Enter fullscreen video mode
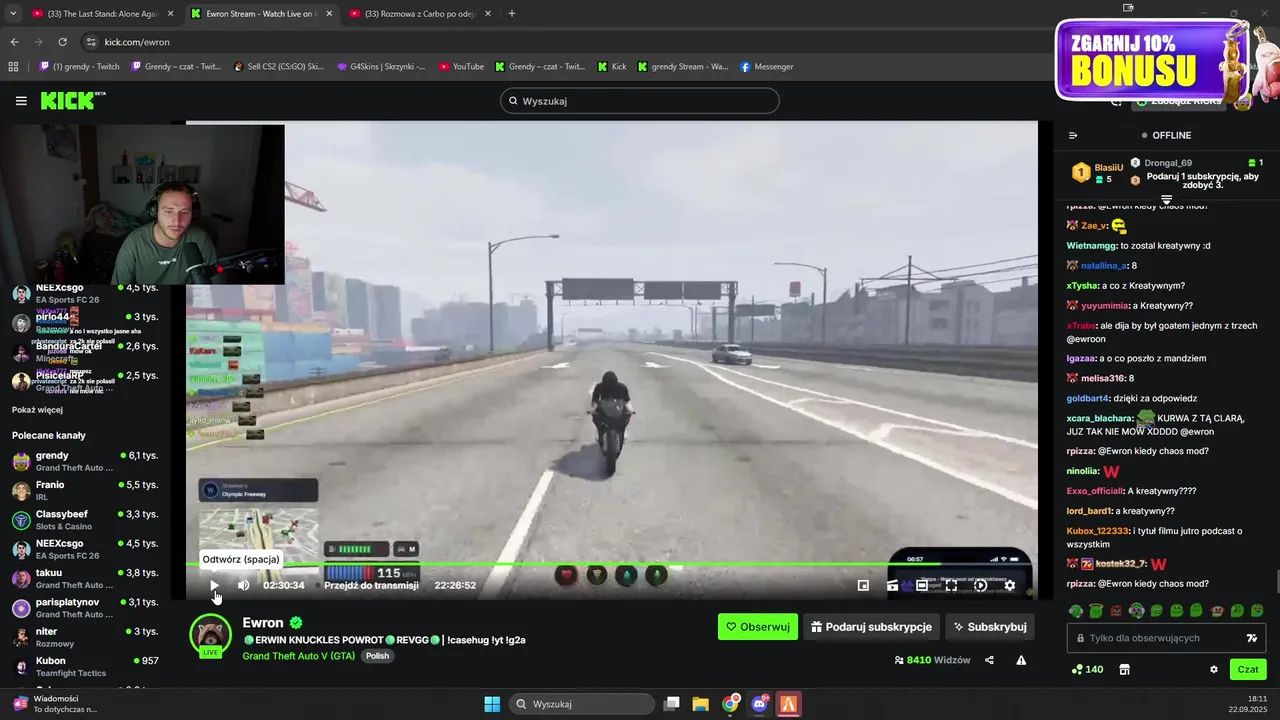1280x720 pixels. pyautogui.click(x=951, y=586)
